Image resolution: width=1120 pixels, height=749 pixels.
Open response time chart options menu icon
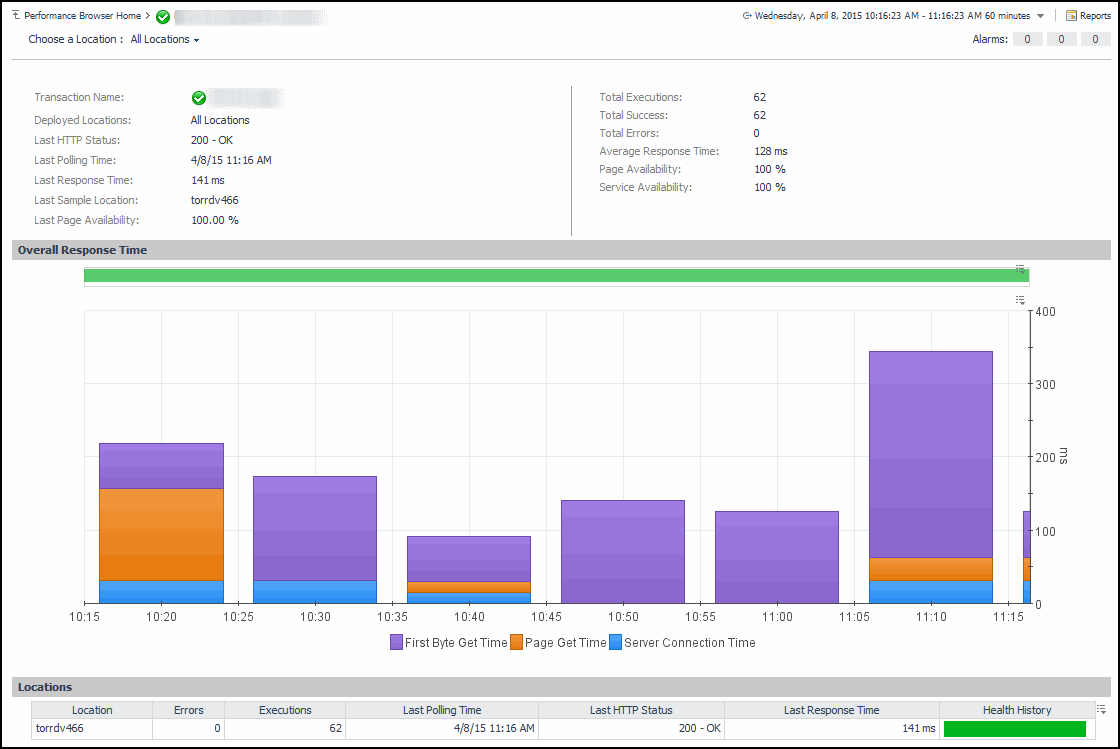pyautogui.click(x=1021, y=300)
